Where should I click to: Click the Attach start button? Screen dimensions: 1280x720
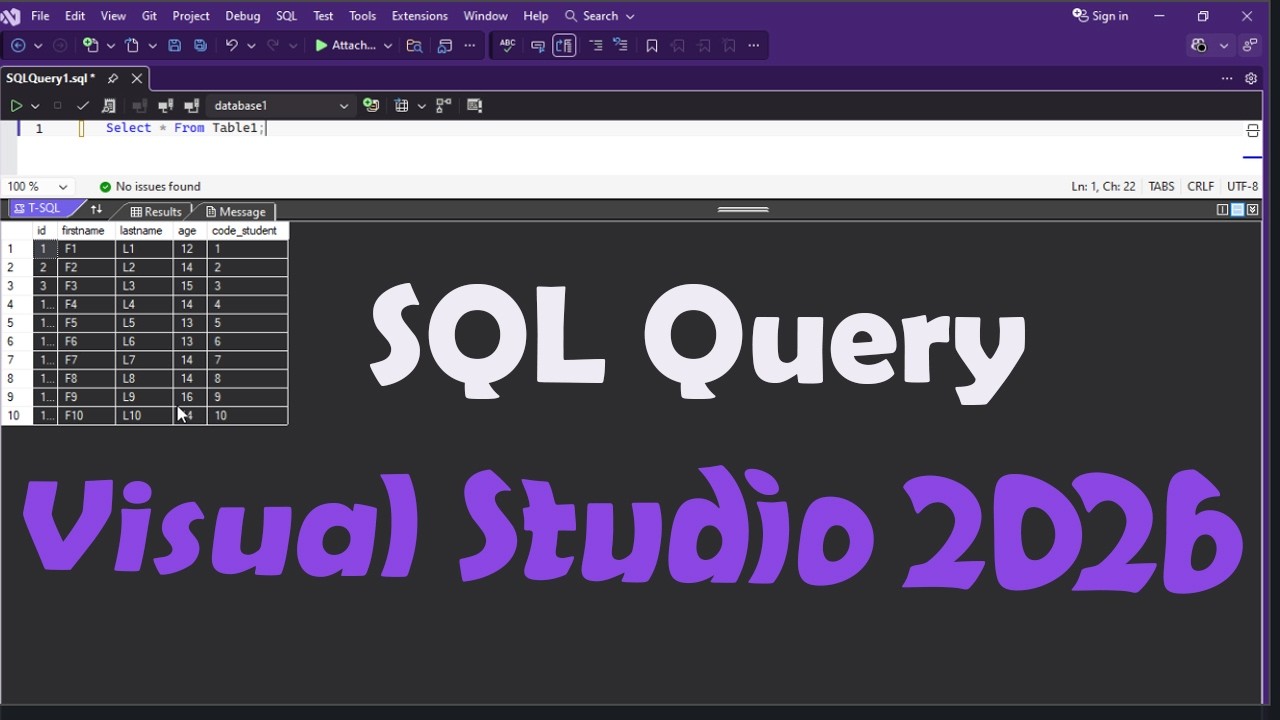[346, 45]
